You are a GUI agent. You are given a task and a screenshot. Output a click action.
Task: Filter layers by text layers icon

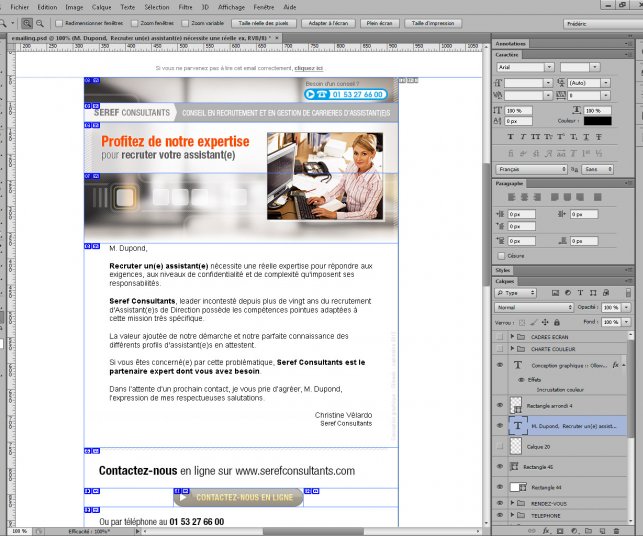[x=580, y=293]
